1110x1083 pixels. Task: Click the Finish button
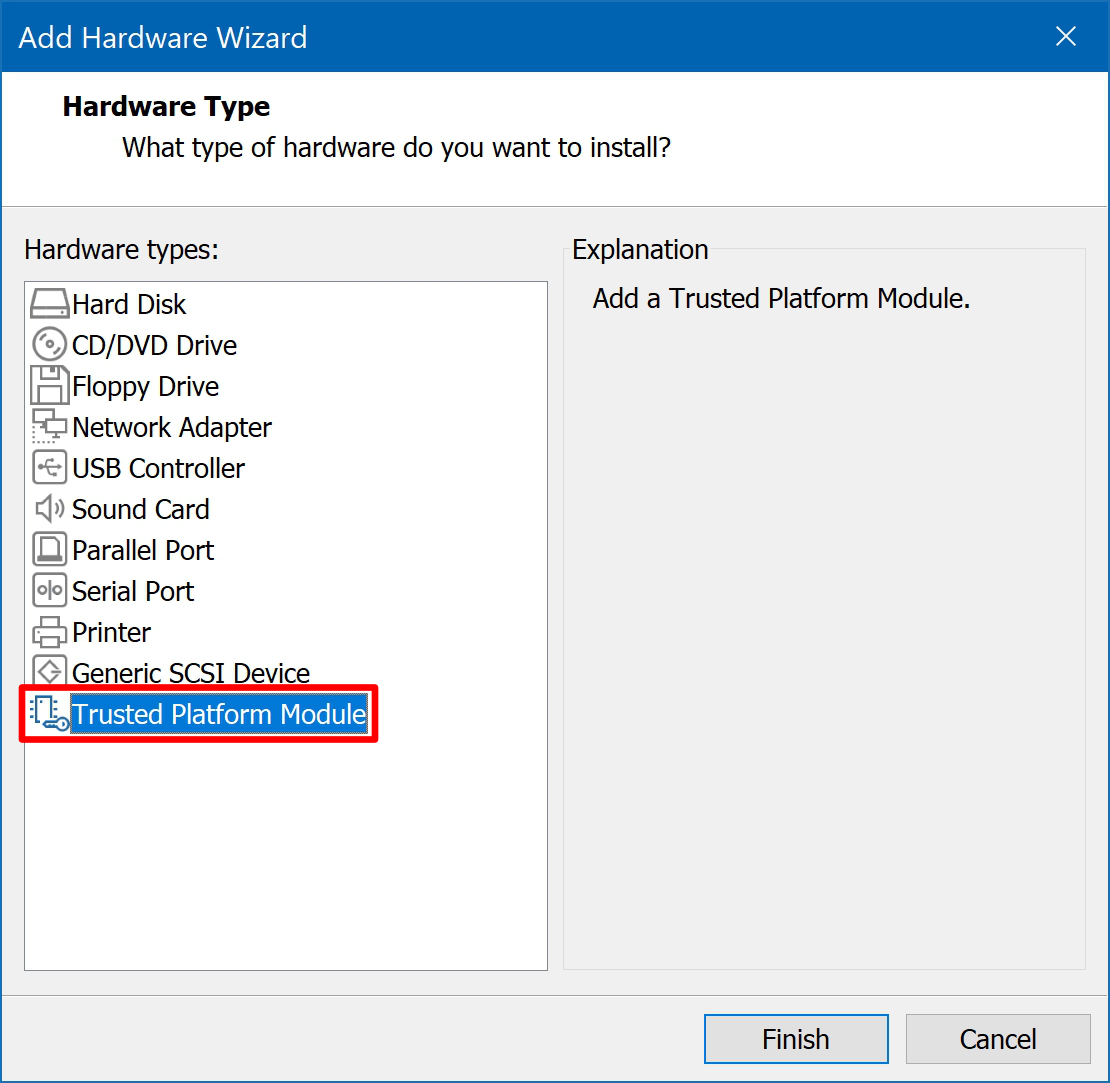pos(796,1039)
